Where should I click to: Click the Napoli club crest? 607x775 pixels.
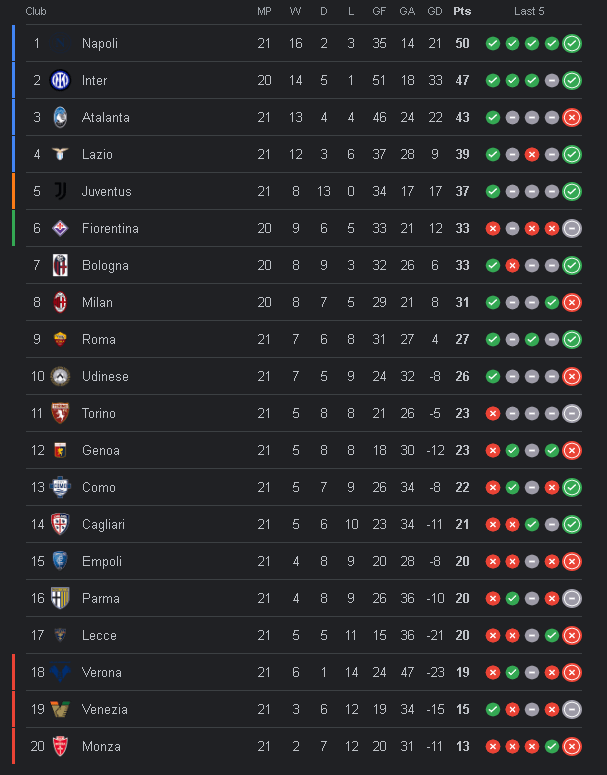point(60,43)
